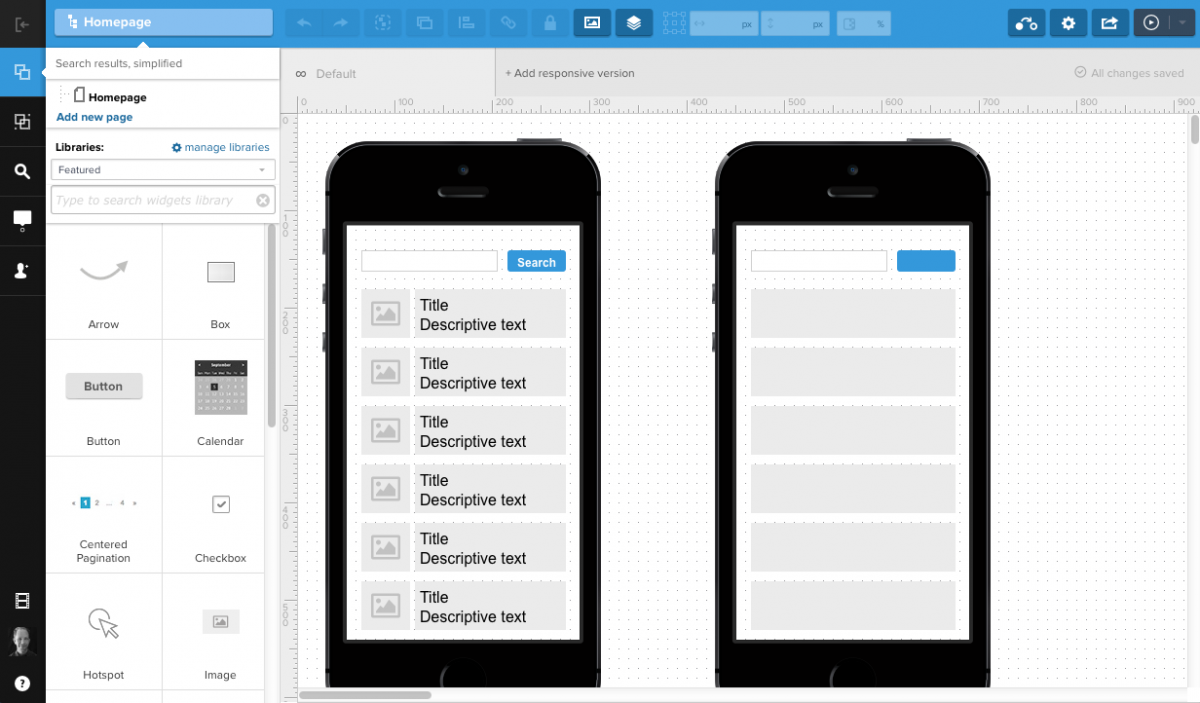Open the Layers panel from the toolbar
This screenshot has width=1200, height=703.
[x=633, y=23]
